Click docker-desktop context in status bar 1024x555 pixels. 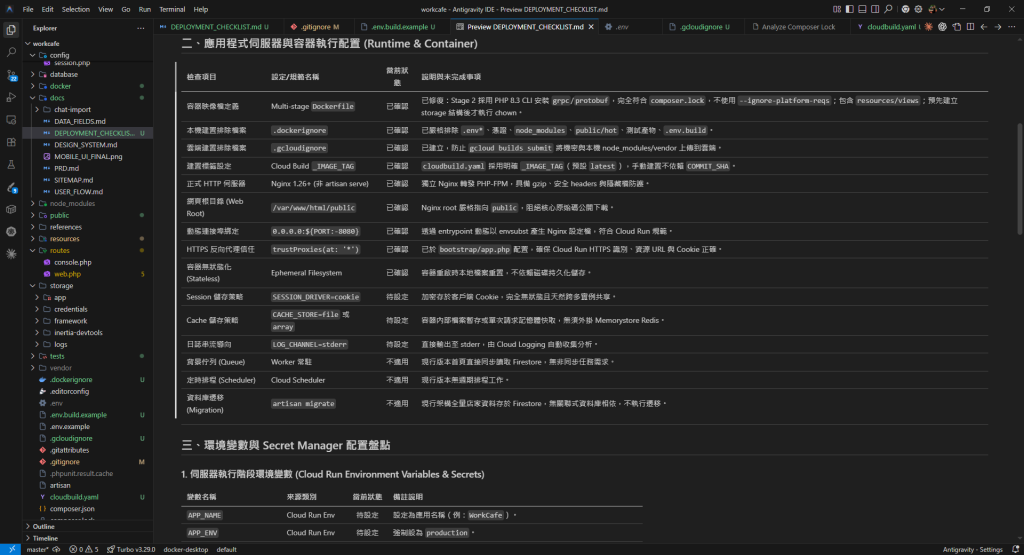point(185,549)
